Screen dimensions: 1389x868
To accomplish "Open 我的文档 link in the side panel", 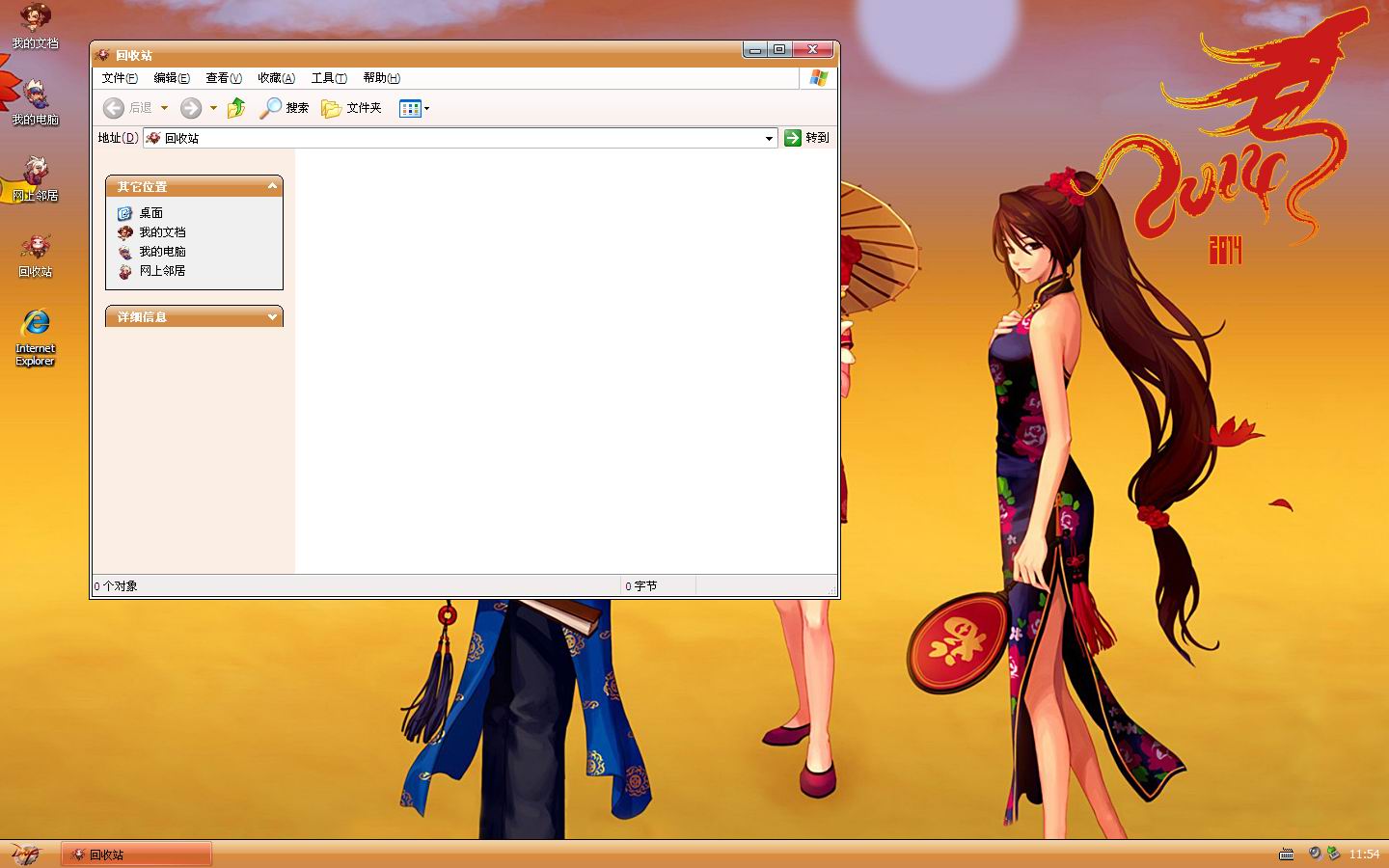I will 162,232.
